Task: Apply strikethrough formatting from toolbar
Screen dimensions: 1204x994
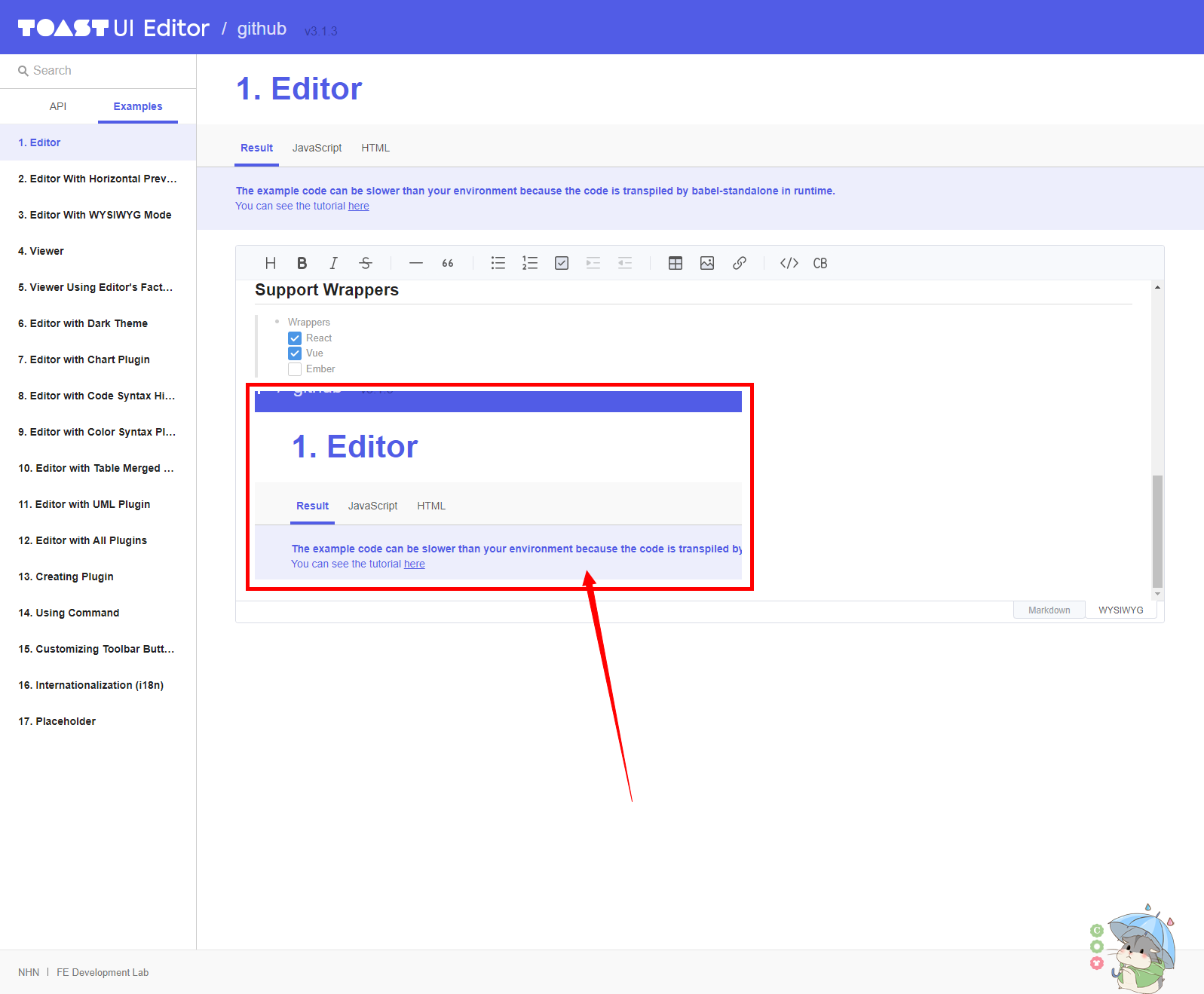Action: 366,263
